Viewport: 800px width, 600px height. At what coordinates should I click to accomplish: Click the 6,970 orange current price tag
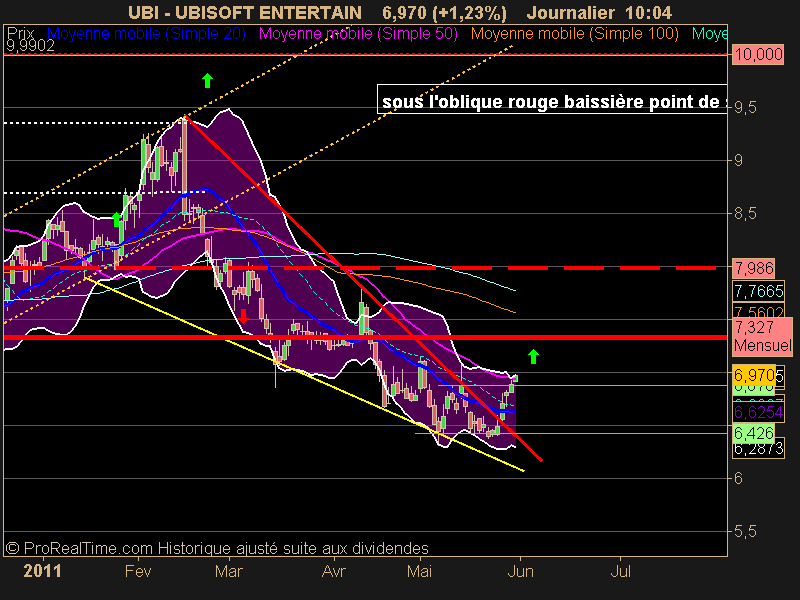click(754, 376)
